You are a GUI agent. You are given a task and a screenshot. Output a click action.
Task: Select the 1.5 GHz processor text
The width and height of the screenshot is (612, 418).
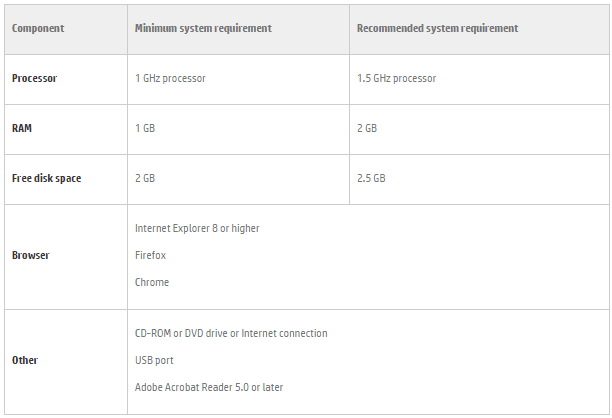(x=396, y=78)
